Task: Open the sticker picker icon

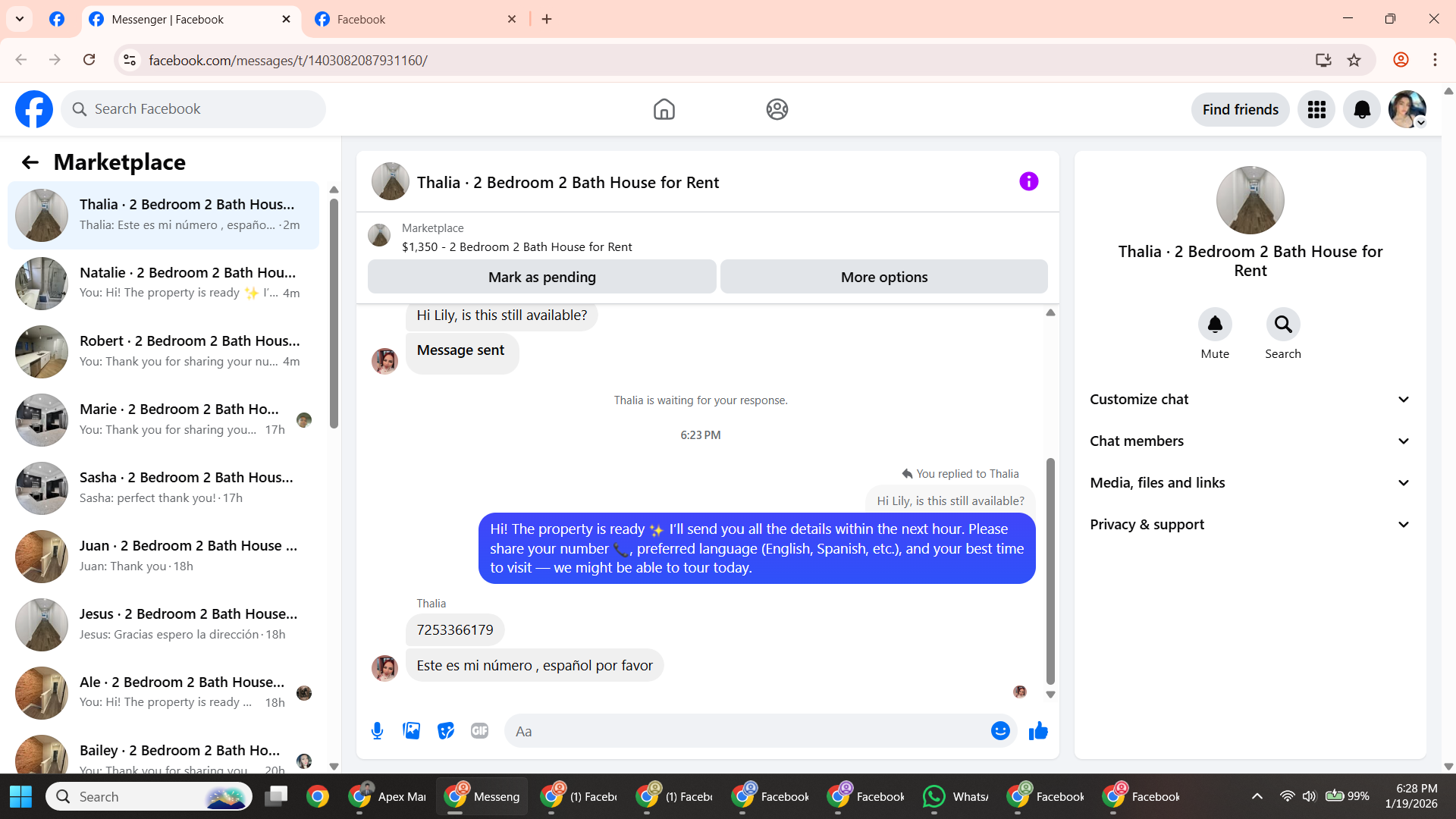Action: pos(446,731)
